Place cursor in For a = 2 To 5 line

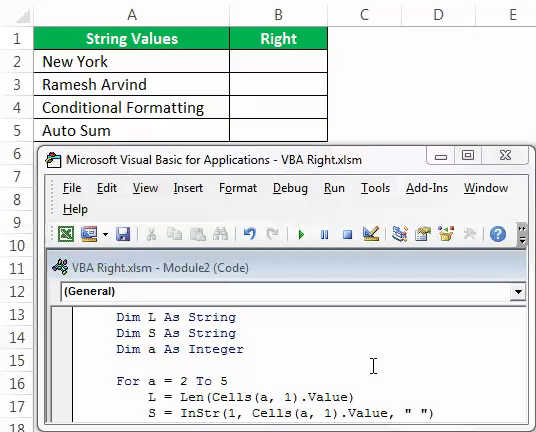[x=172, y=381]
